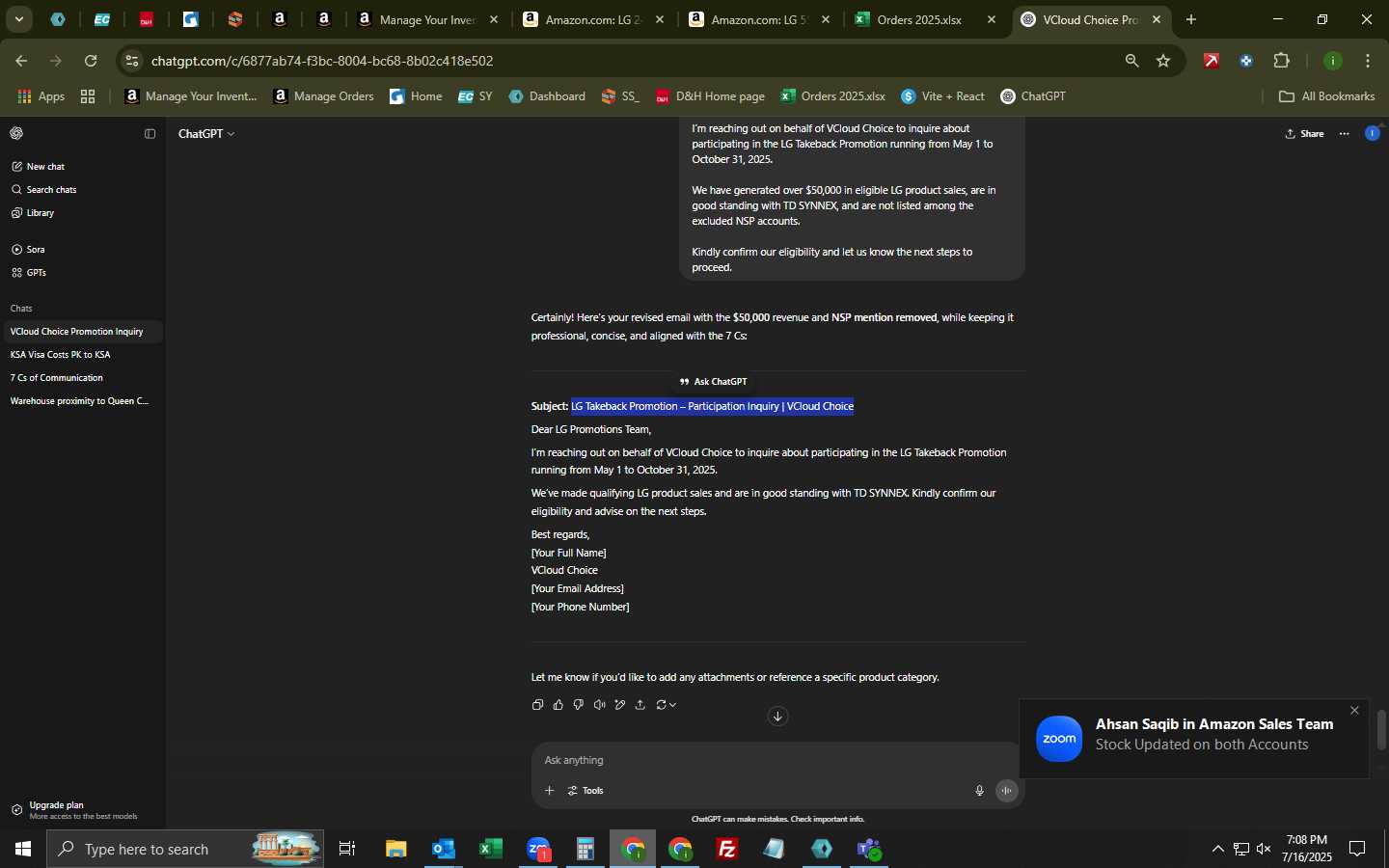Screen dimensions: 1389x868
Task: Bookmark this page with the star
Action: (1163, 61)
